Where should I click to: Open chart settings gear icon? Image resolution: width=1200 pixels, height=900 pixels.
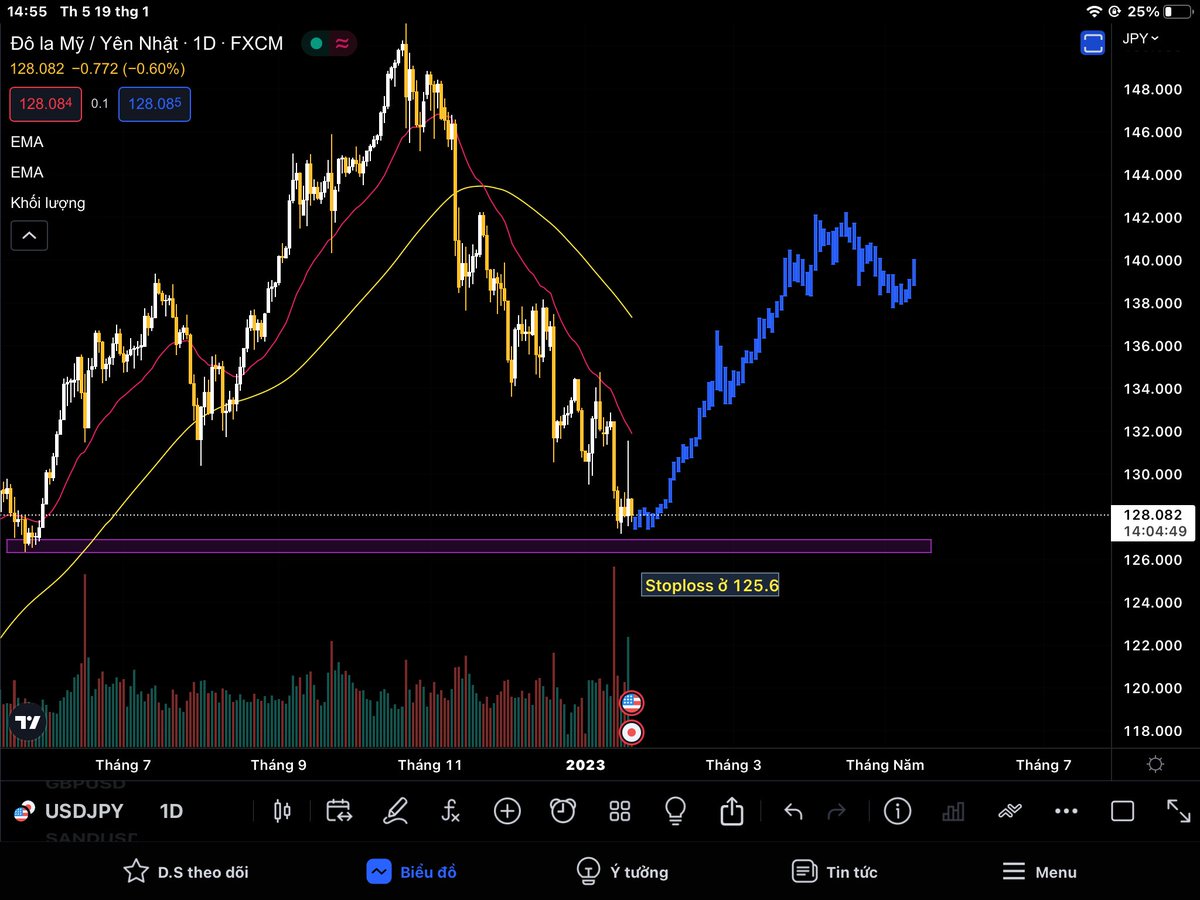[1156, 765]
